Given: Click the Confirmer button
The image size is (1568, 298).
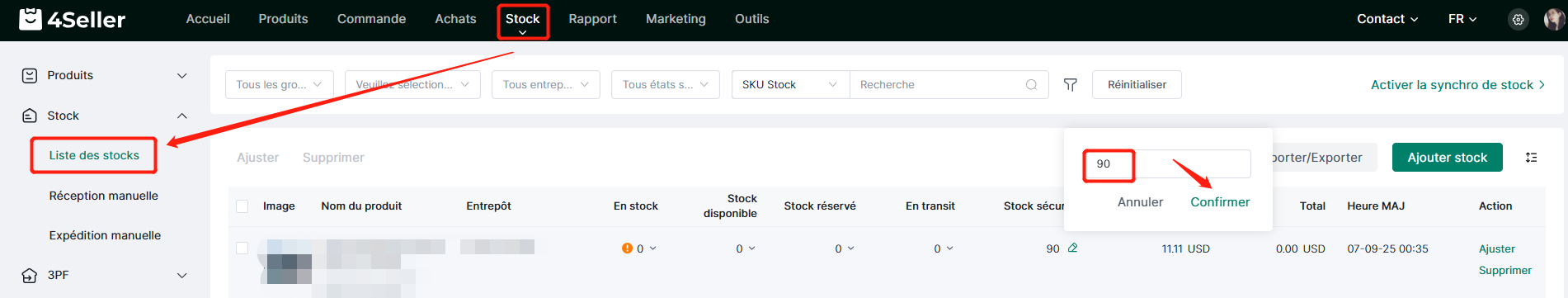Looking at the screenshot, I should [1220, 202].
